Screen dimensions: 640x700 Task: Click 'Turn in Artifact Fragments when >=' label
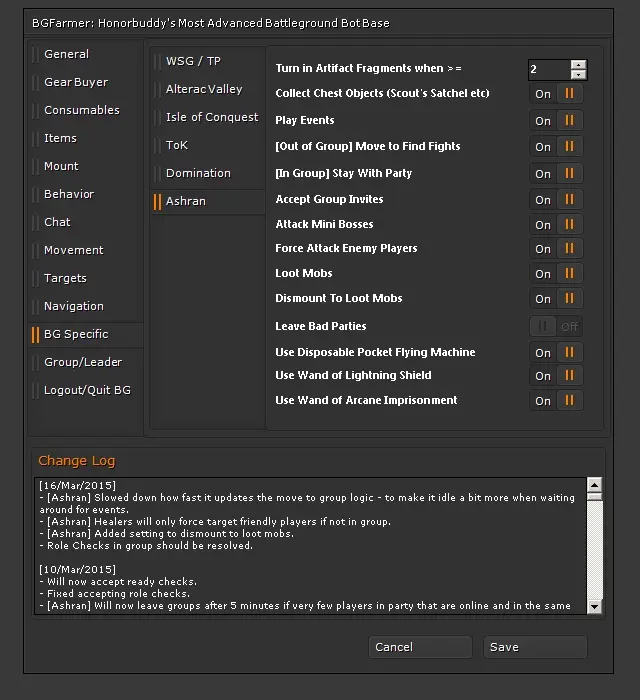coord(369,68)
